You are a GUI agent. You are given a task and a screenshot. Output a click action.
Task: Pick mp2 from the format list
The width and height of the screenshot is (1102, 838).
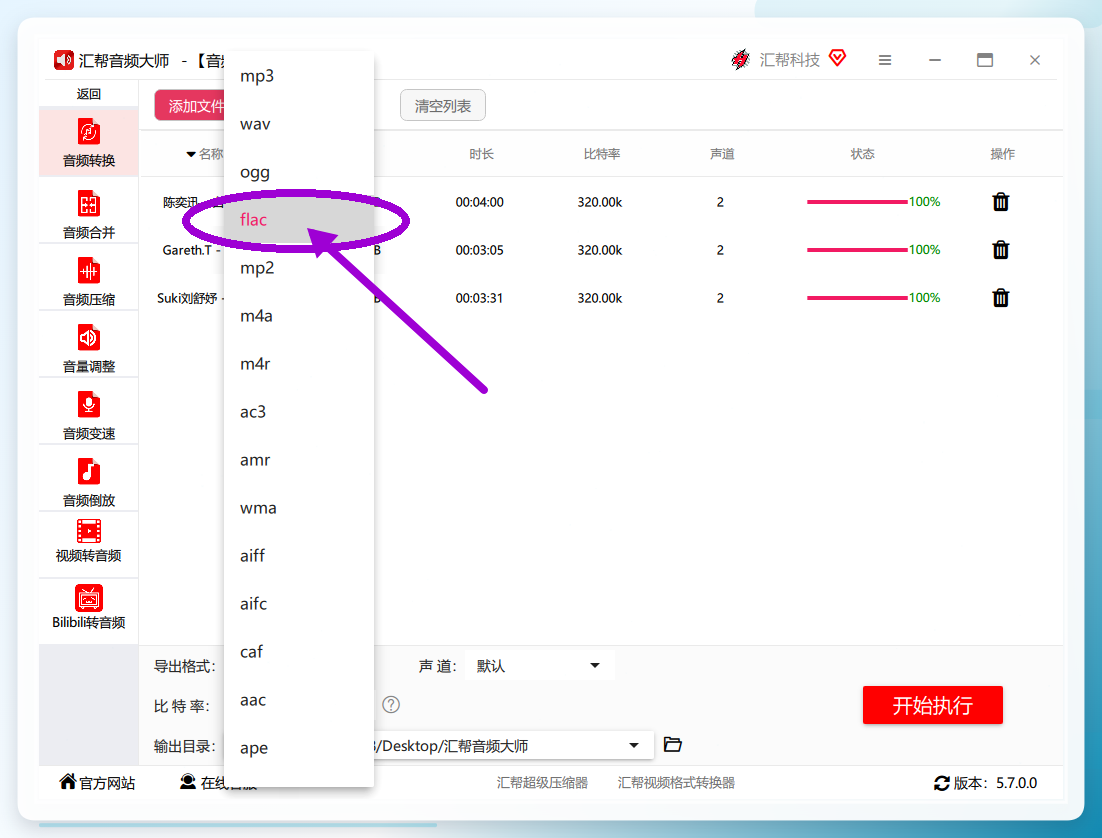point(299,268)
